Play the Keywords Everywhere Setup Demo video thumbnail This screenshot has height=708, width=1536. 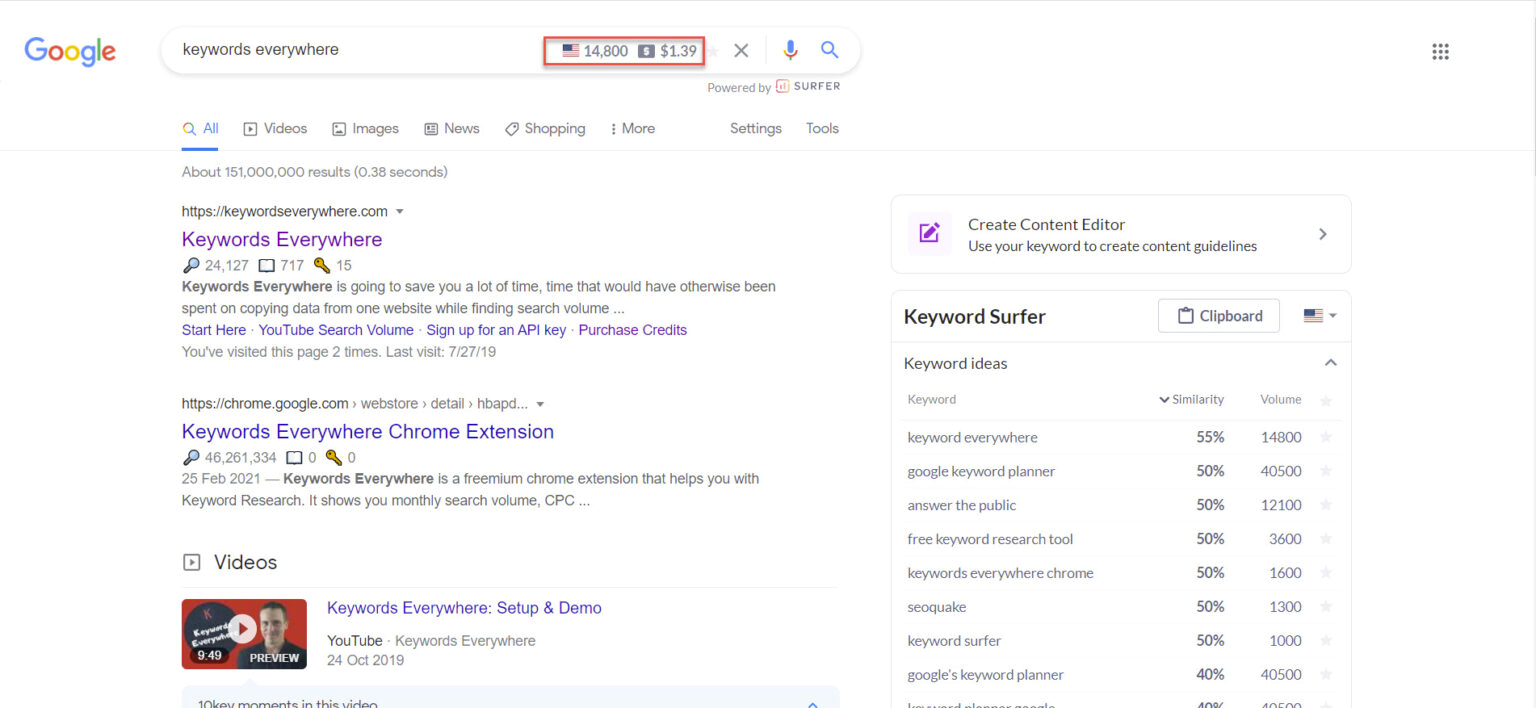click(x=243, y=633)
